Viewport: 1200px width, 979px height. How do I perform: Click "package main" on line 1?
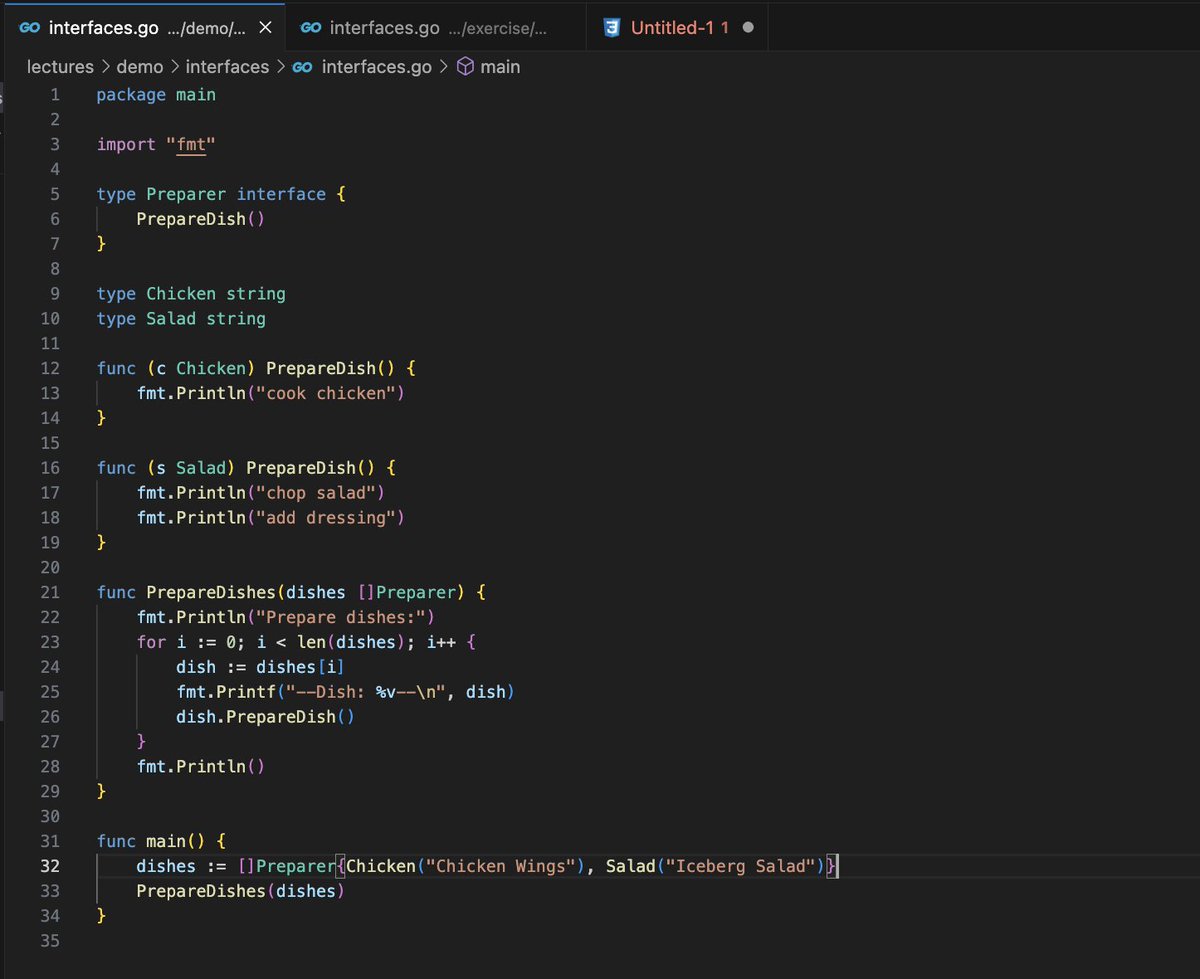point(156,95)
